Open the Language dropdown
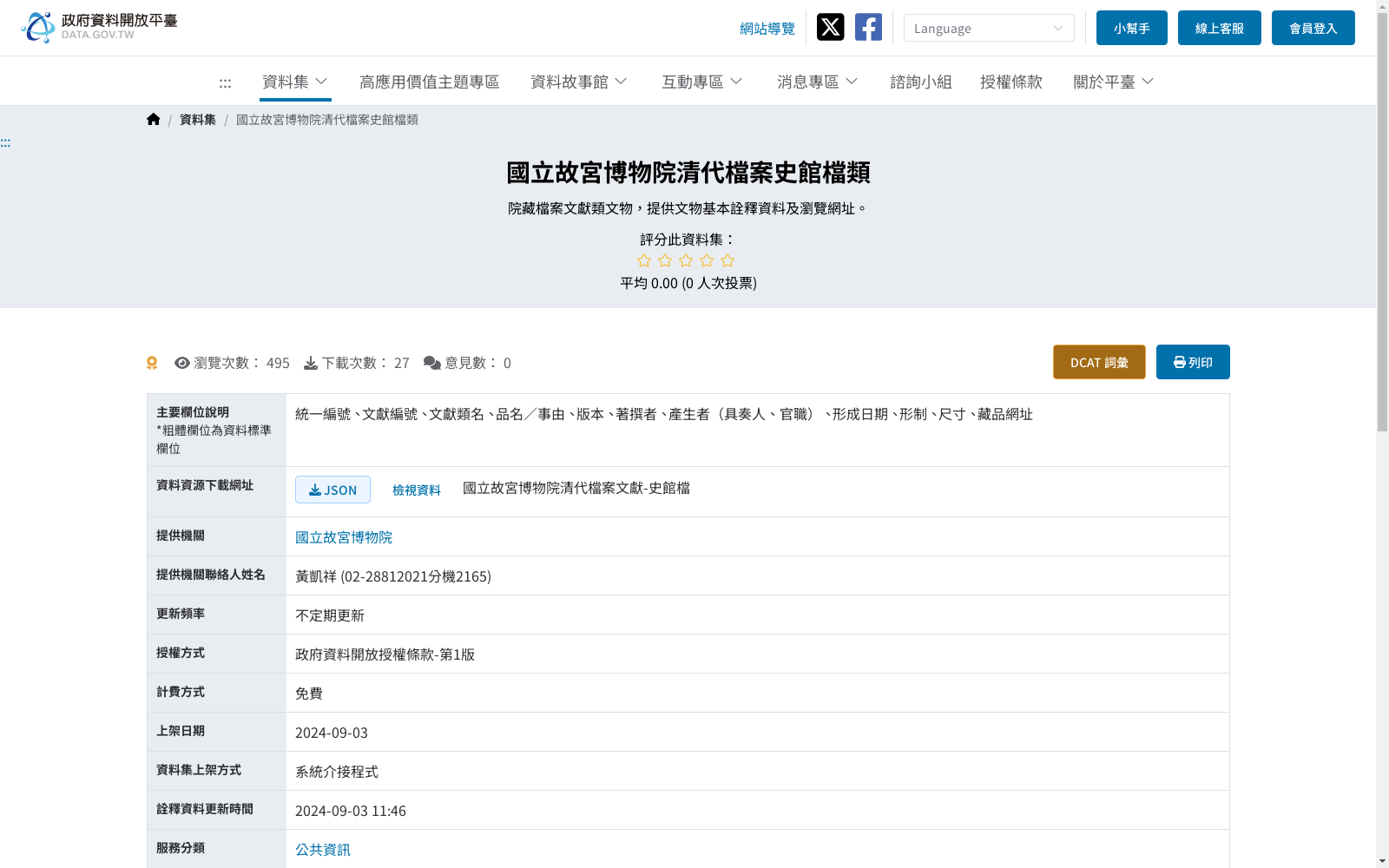This screenshot has width=1389, height=868. tap(989, 28)
